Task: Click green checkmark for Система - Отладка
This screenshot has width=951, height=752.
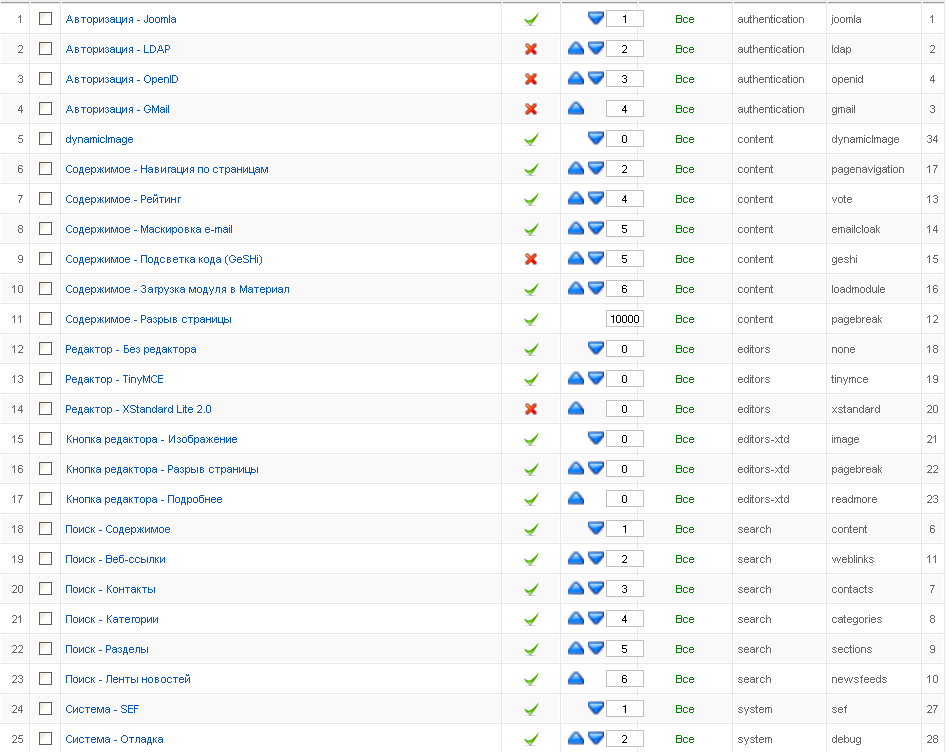Action: click(x=531, y=739)
